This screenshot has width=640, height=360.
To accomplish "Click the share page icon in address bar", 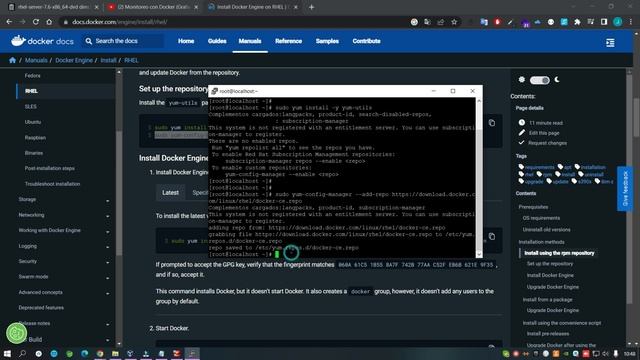I will (441, 22).
